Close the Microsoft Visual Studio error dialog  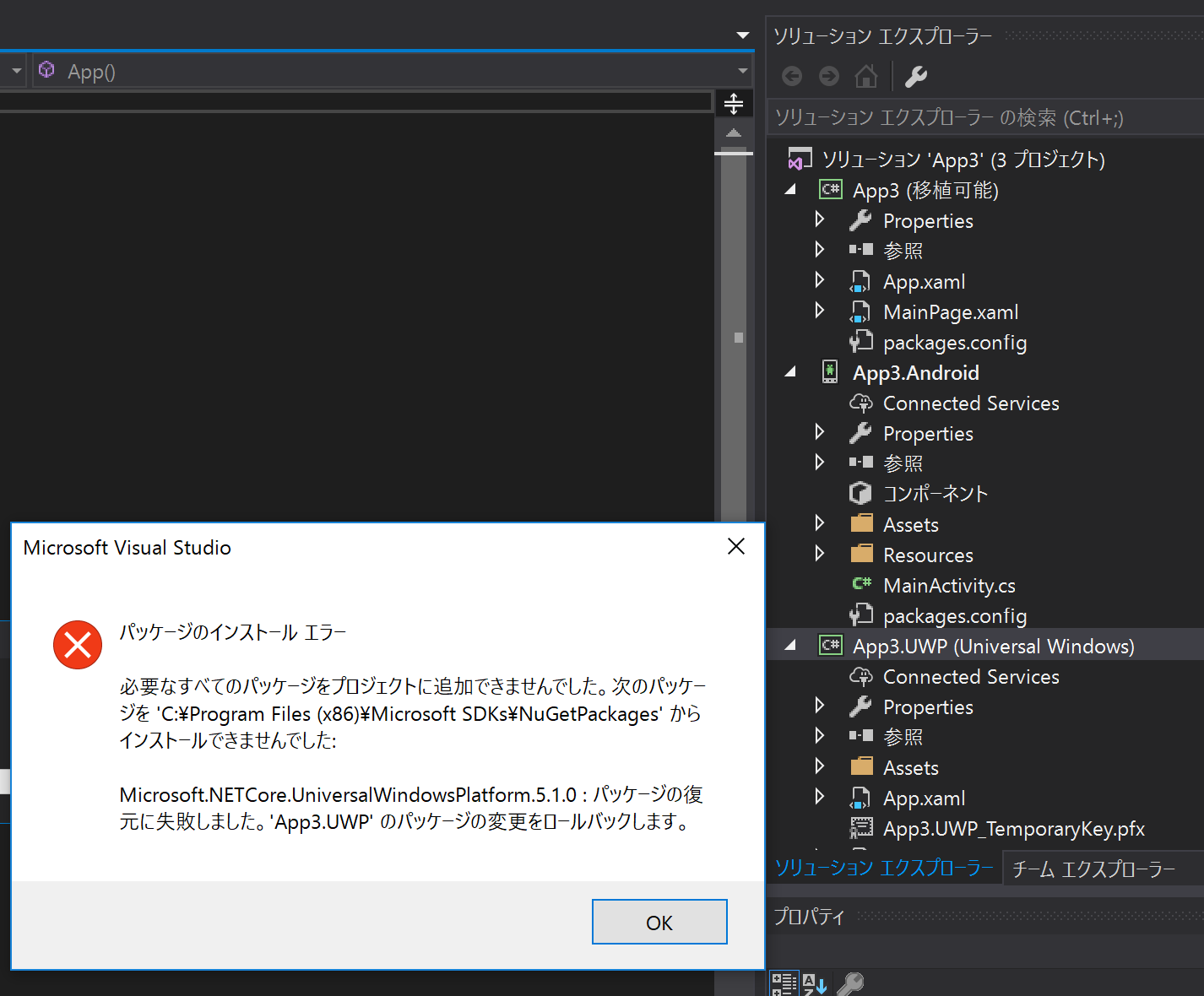736,546
